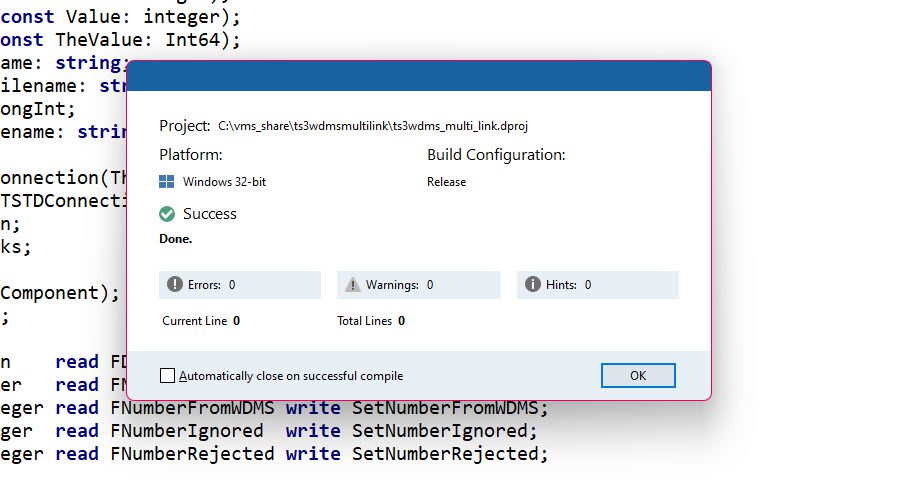
Task: Click the Current Line counter
Action: [201, 321]
